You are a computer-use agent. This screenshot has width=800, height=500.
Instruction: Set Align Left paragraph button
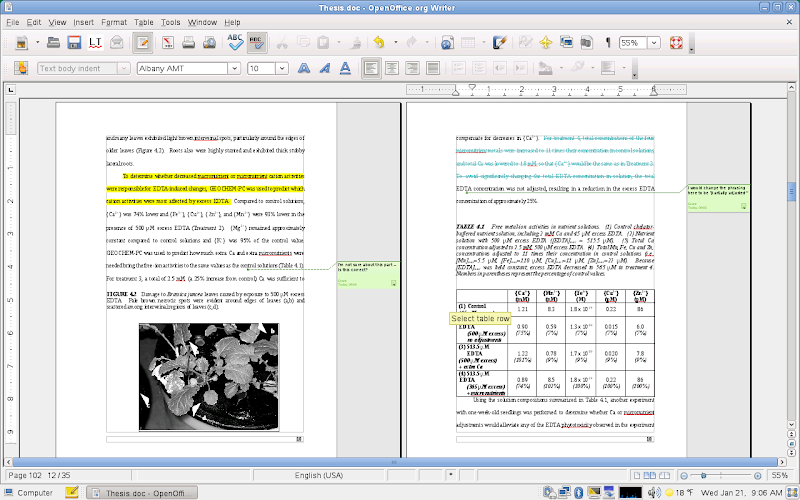tap(371, 68)
